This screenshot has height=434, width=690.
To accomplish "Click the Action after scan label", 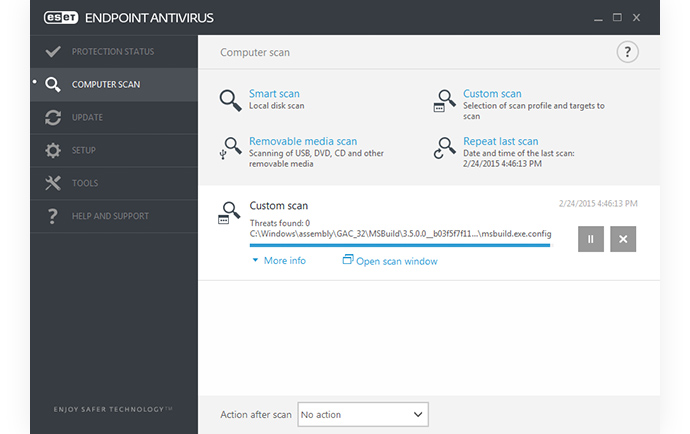I will coord(256,415).
